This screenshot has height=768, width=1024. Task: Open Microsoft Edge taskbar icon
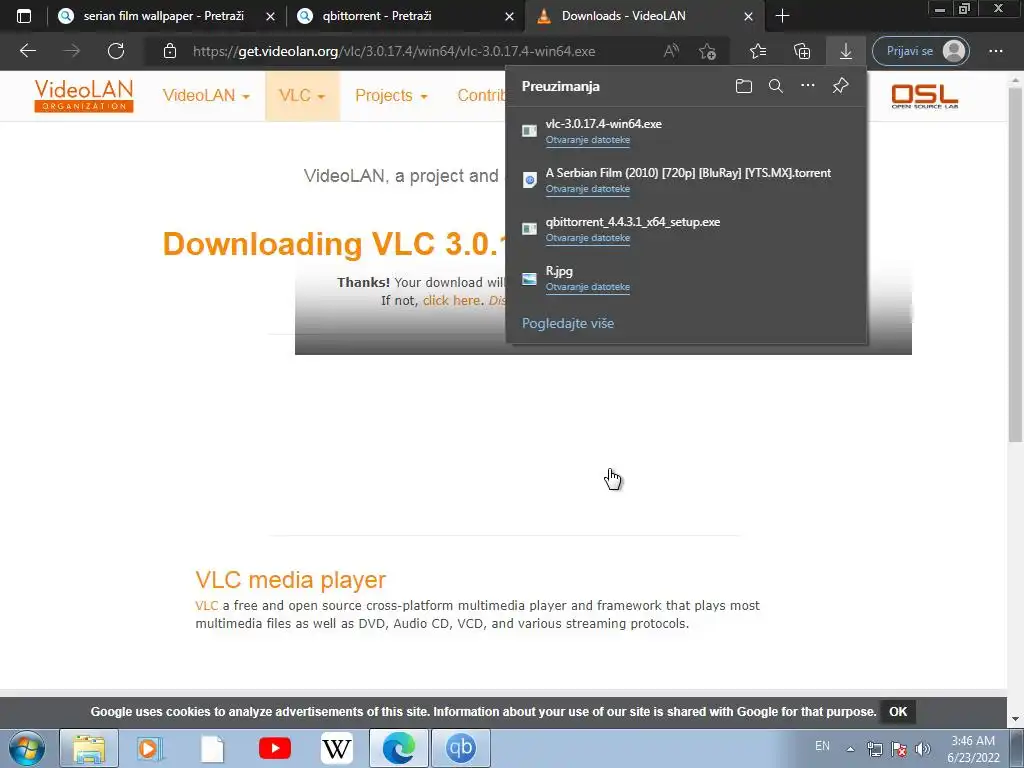(399, 748)
